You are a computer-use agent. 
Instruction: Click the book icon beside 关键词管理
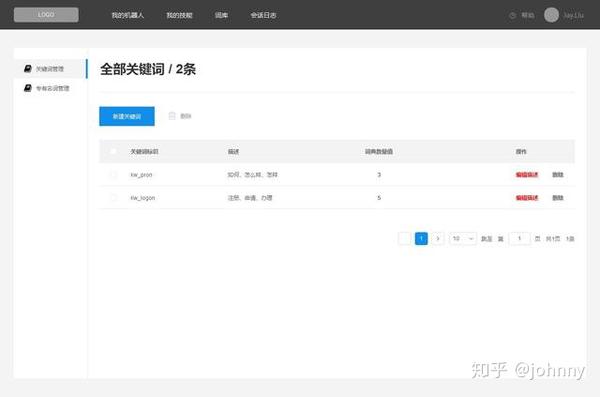click(28, 69)
